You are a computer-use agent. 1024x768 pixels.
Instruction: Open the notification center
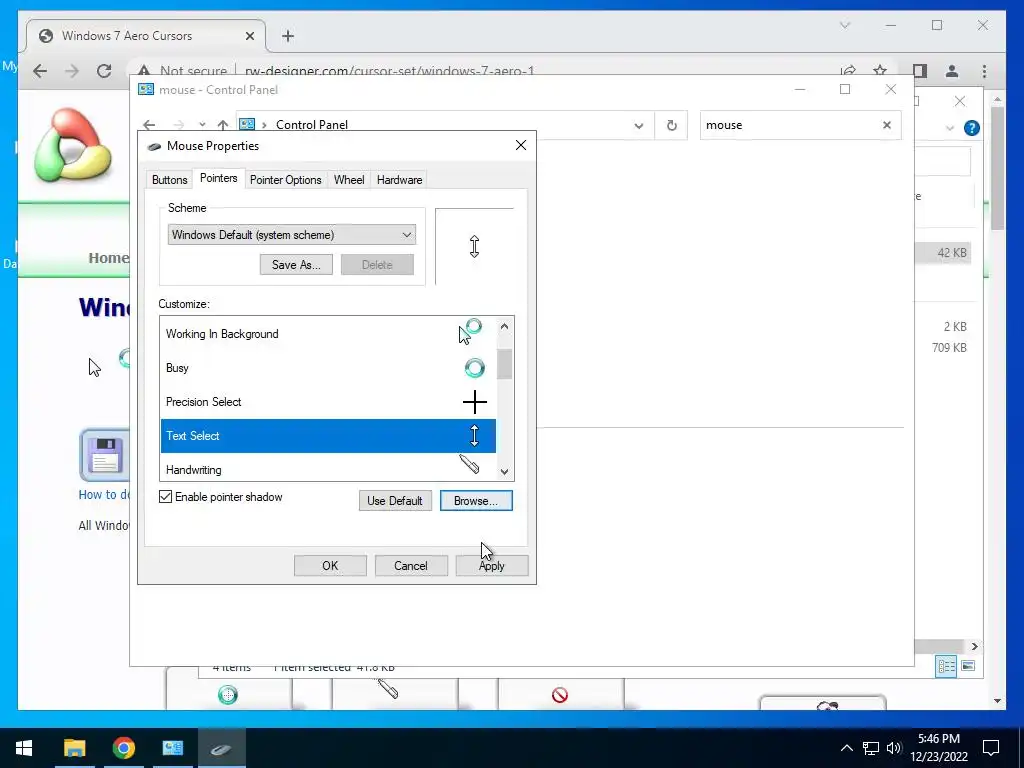point(991,748)
